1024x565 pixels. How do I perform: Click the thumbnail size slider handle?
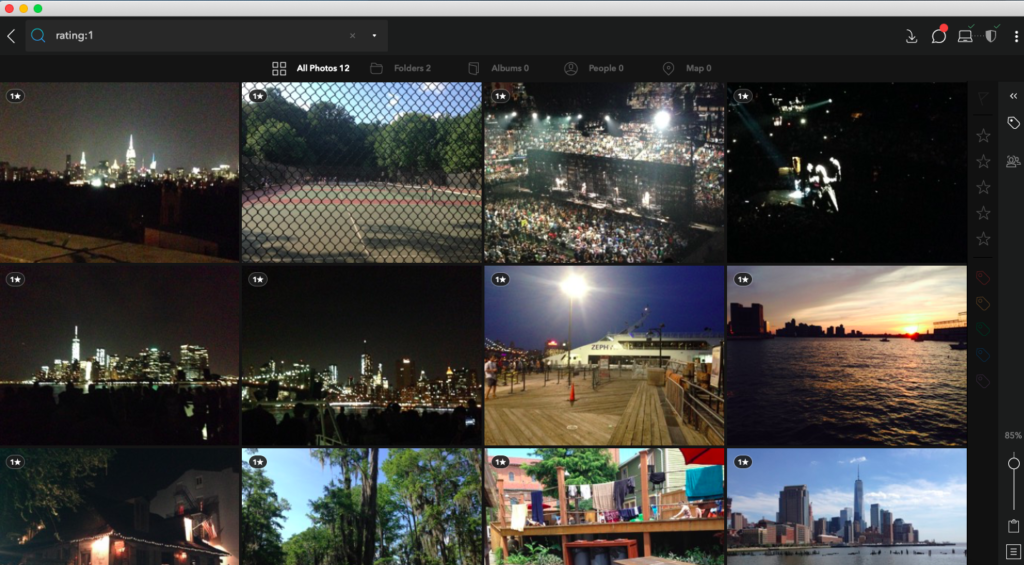point(1014,463)
